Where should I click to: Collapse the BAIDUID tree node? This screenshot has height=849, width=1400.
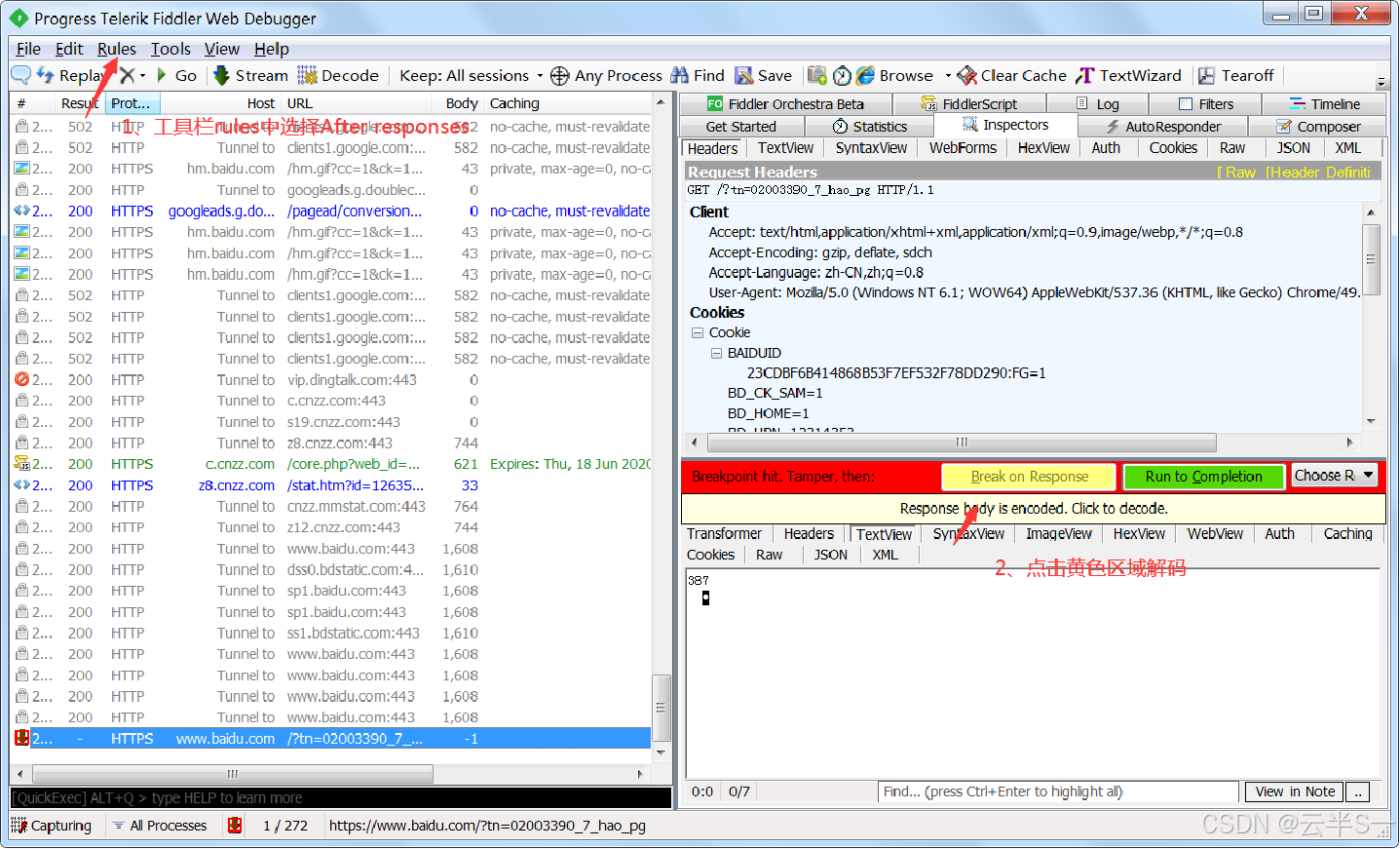click(x=716, y=353)
